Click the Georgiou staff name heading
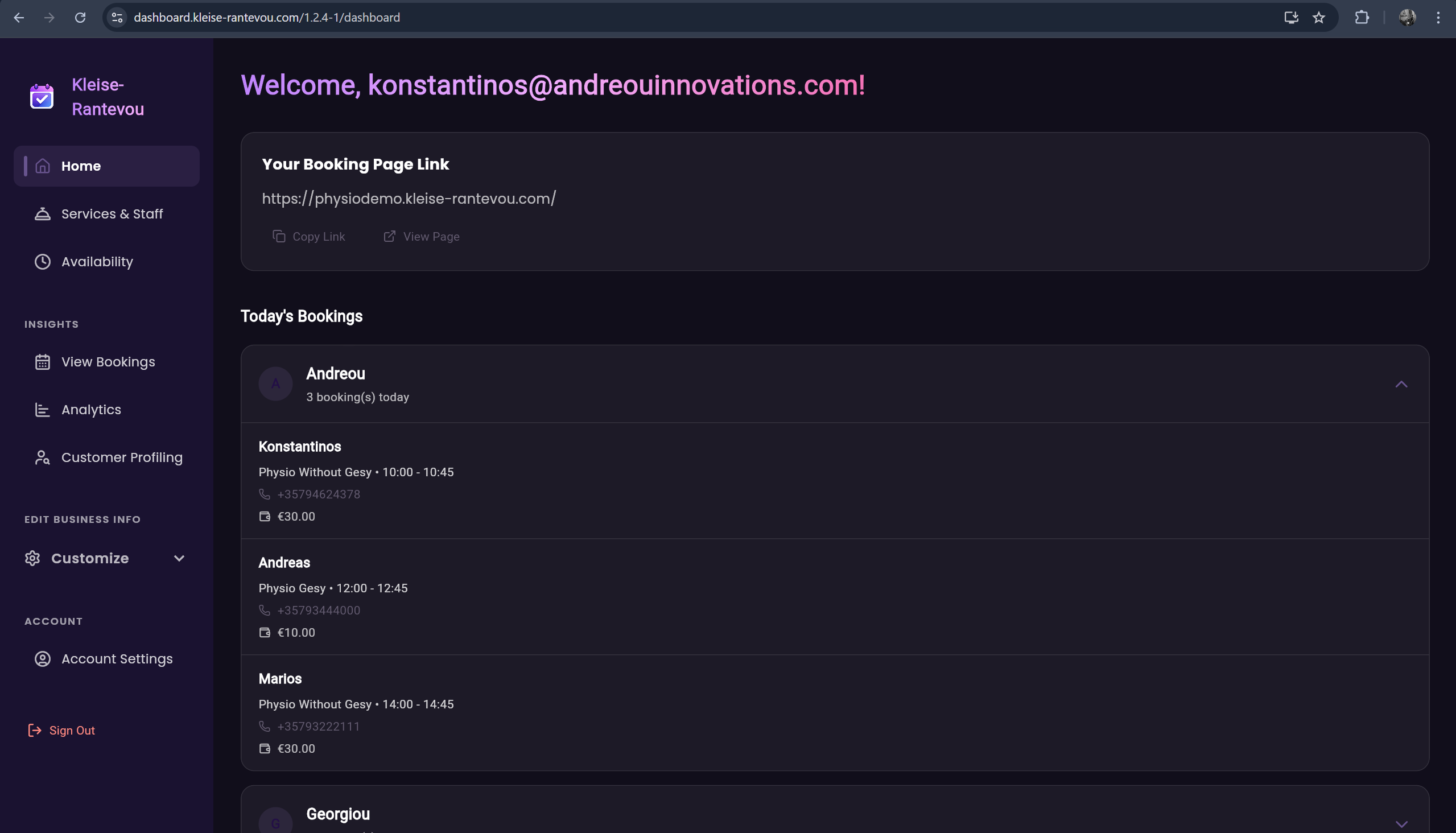The image size is (1456, 833). (x=338, y=814)
